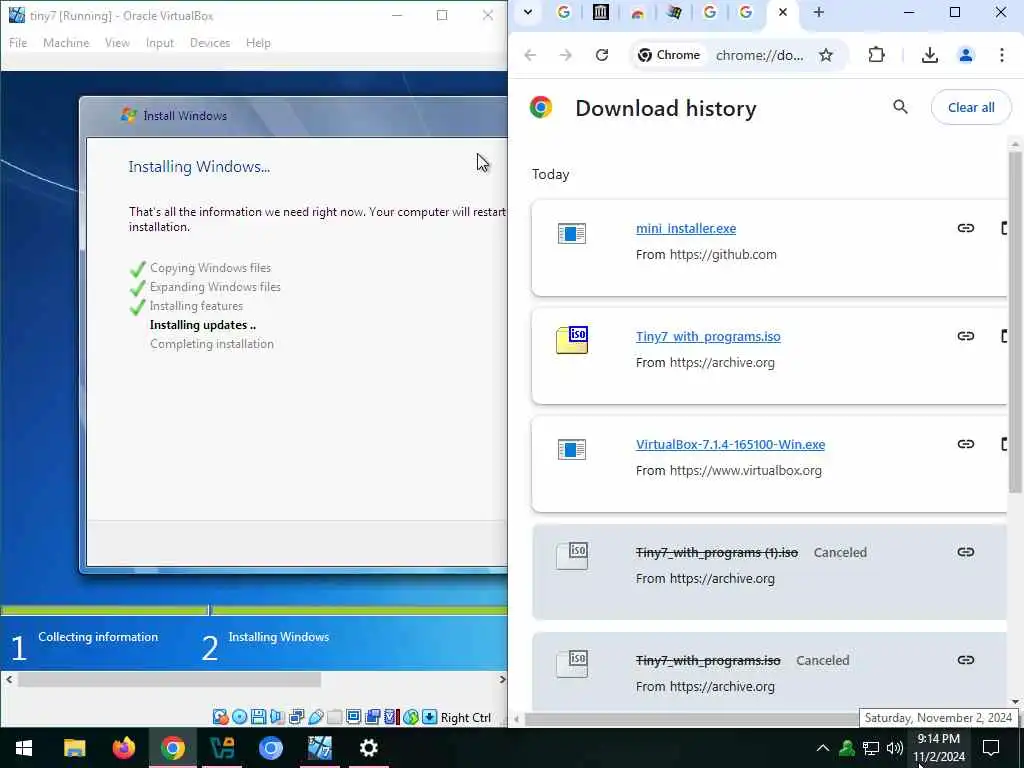Click the Chrome site info chip
Viewport: 1024px width, 768px height.
(669, 55)
